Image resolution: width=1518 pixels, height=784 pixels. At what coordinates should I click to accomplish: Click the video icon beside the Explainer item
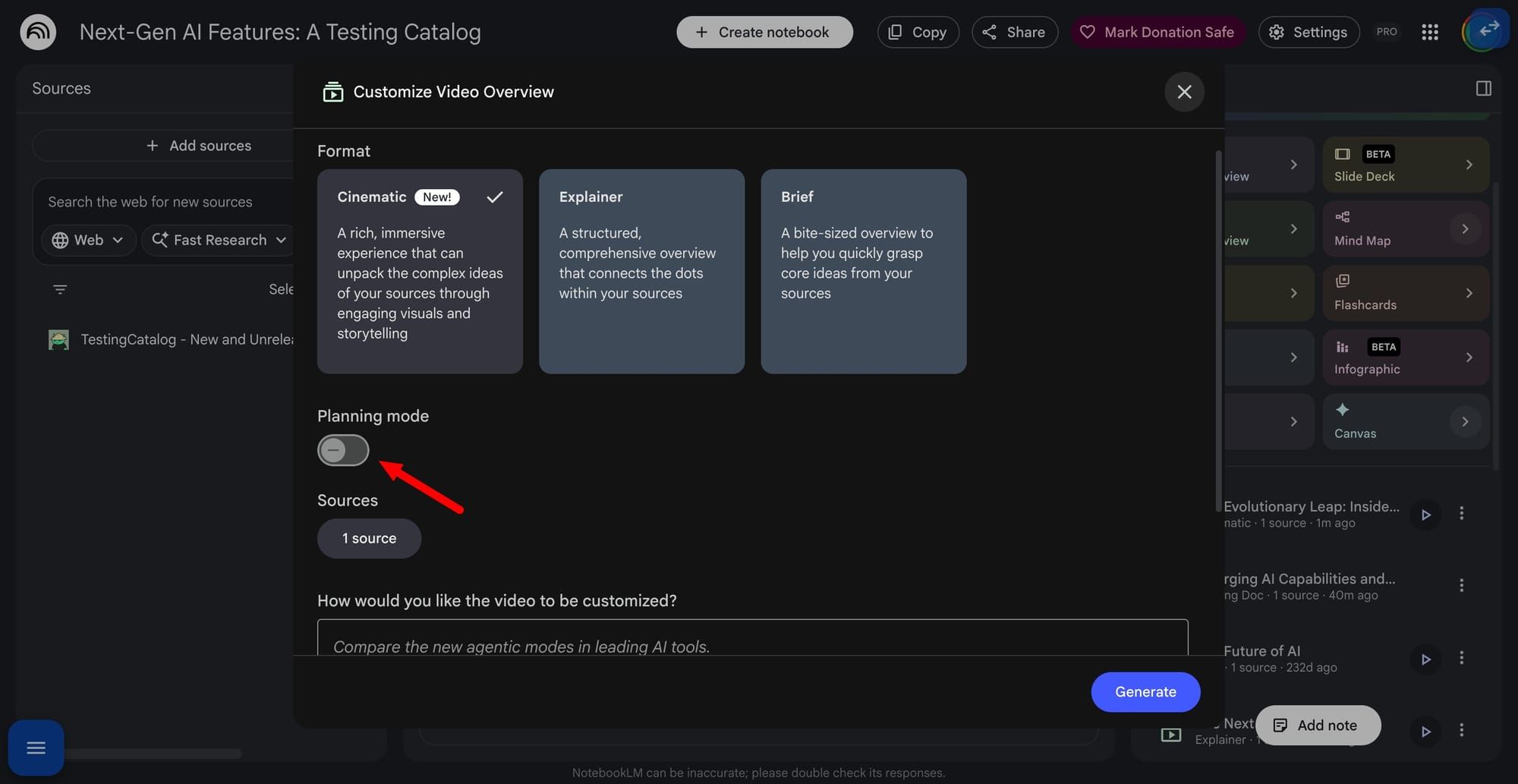1171,735
